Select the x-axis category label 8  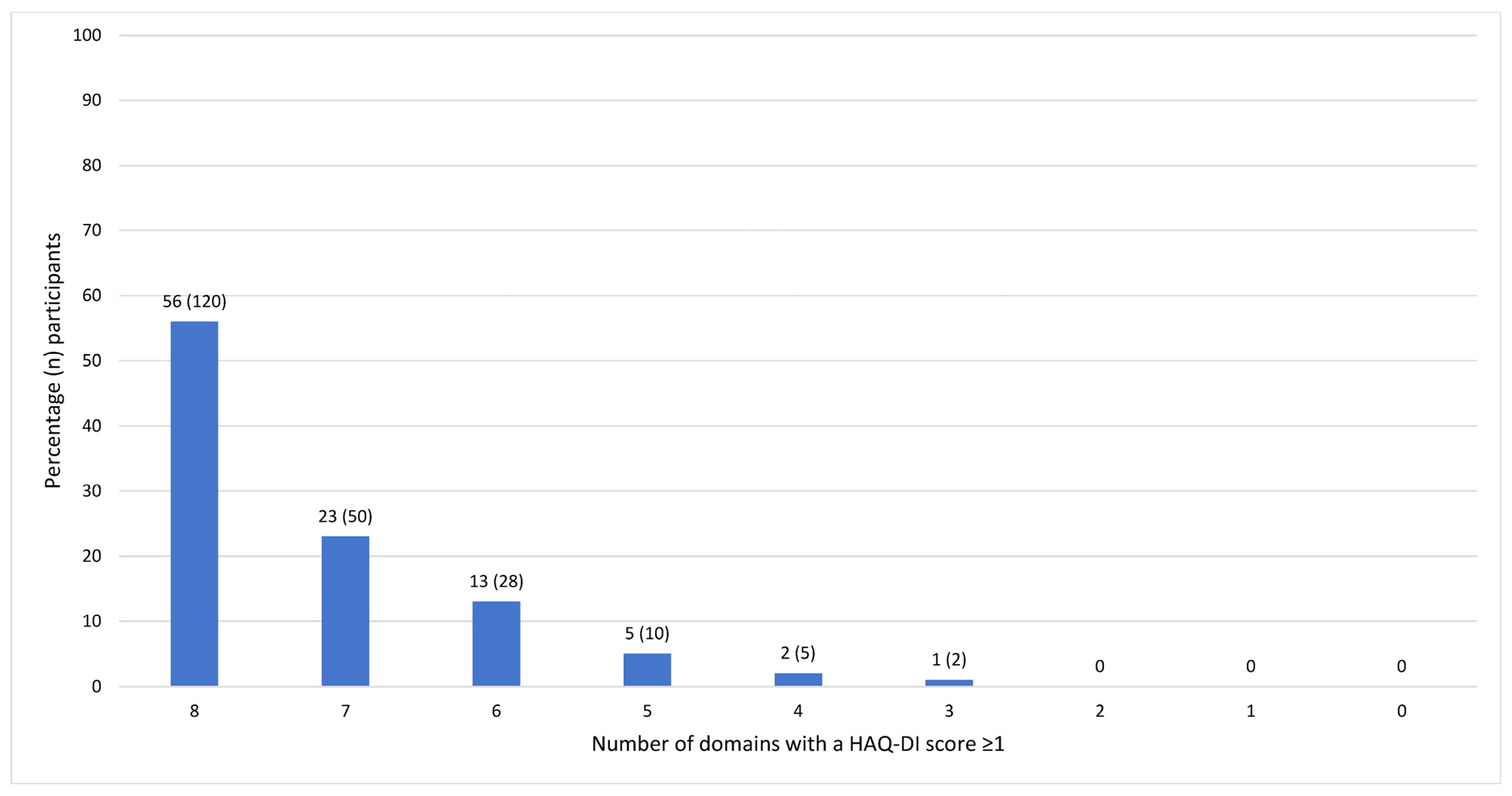point(194,711)
